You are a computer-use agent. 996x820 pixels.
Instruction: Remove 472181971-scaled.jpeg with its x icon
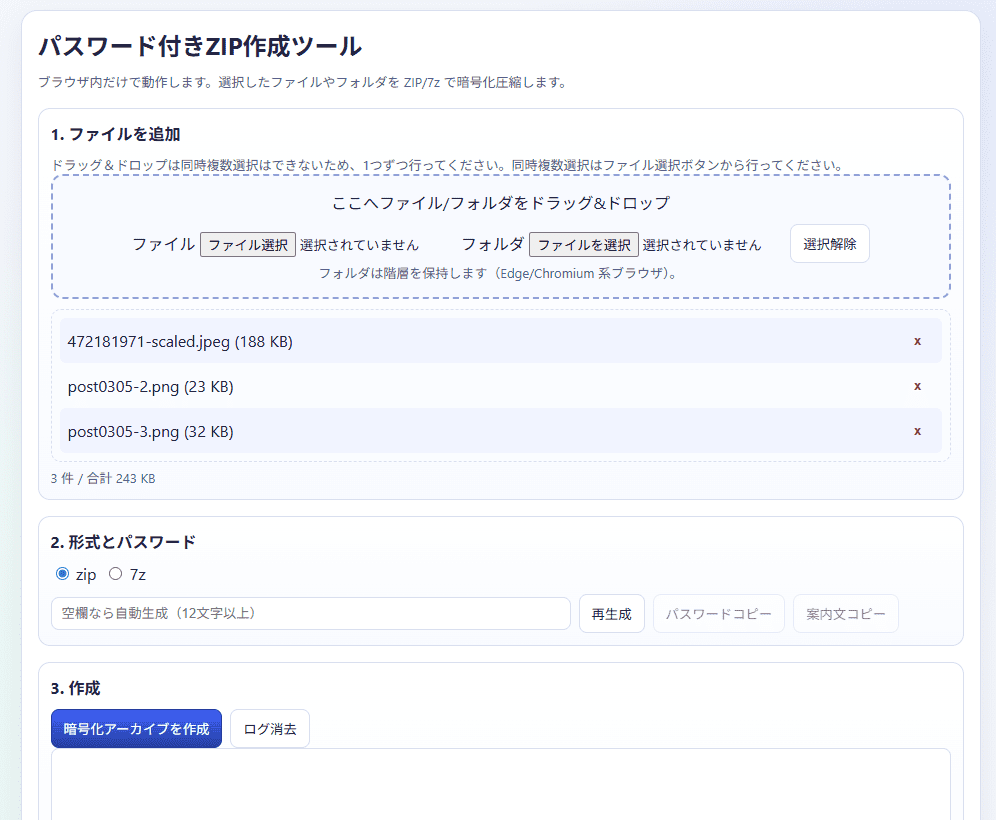coord(917,341)
